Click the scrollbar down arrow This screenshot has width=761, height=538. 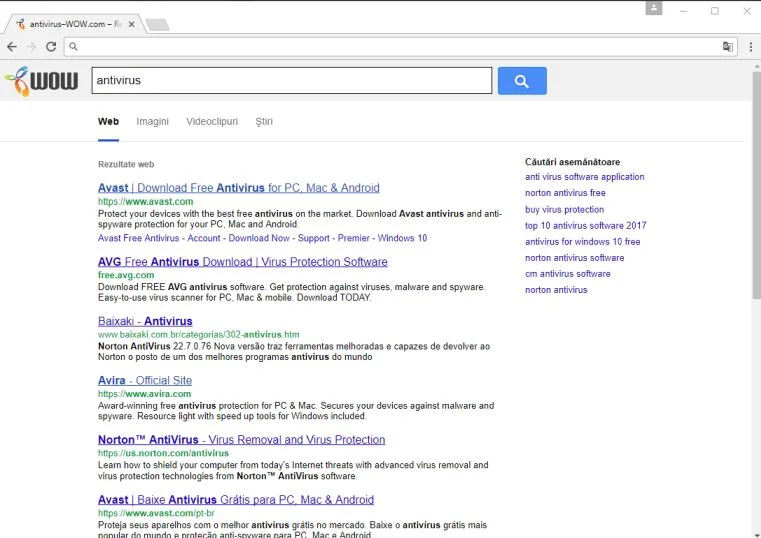coord(757,534)
